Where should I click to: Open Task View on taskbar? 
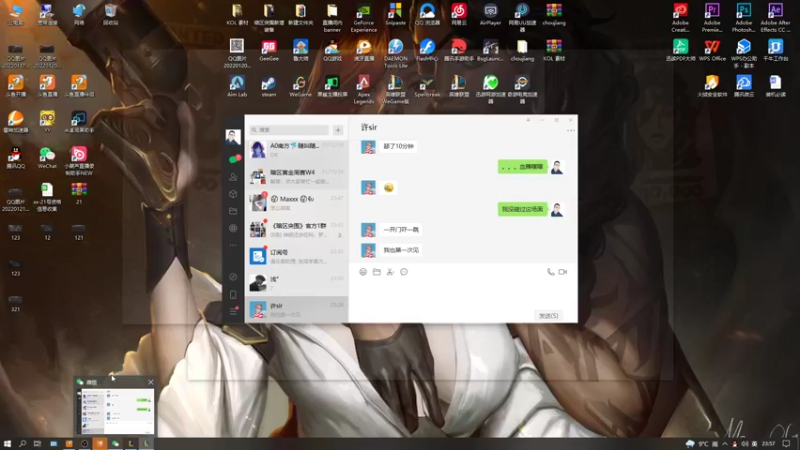[37, 443]
